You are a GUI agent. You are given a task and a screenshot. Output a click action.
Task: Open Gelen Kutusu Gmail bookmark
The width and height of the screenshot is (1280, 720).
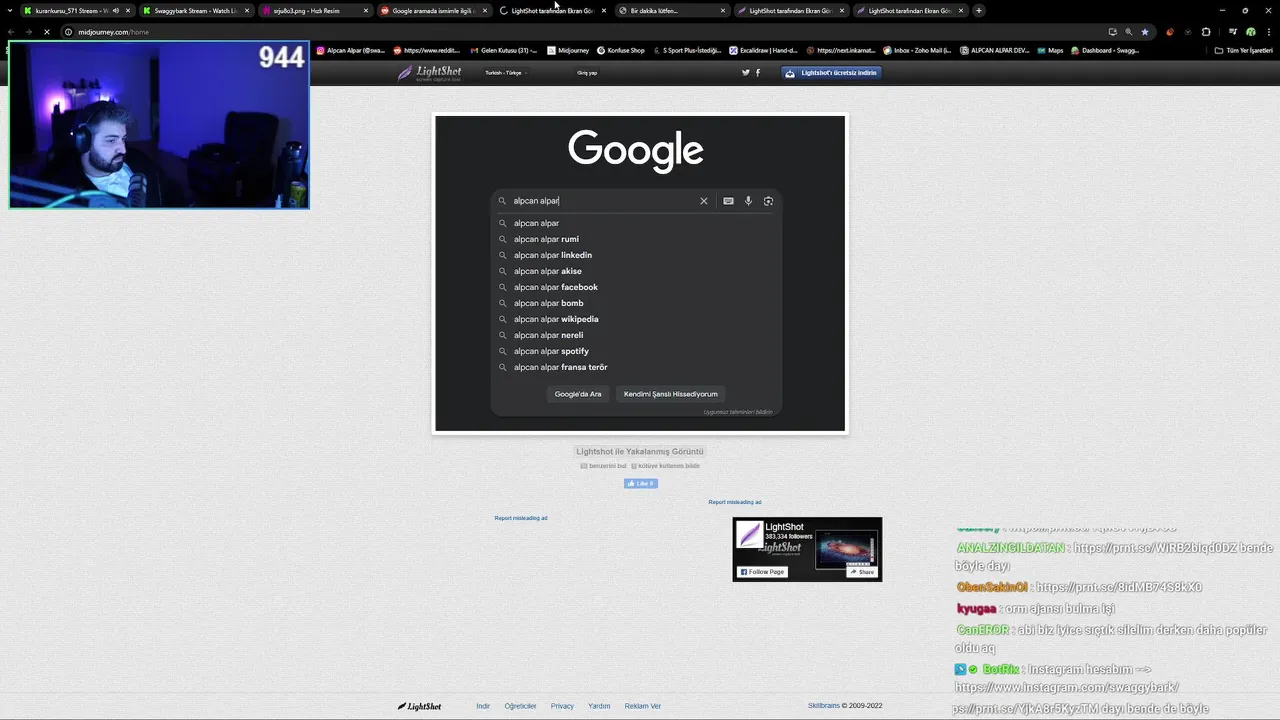(x=504, y=50)
